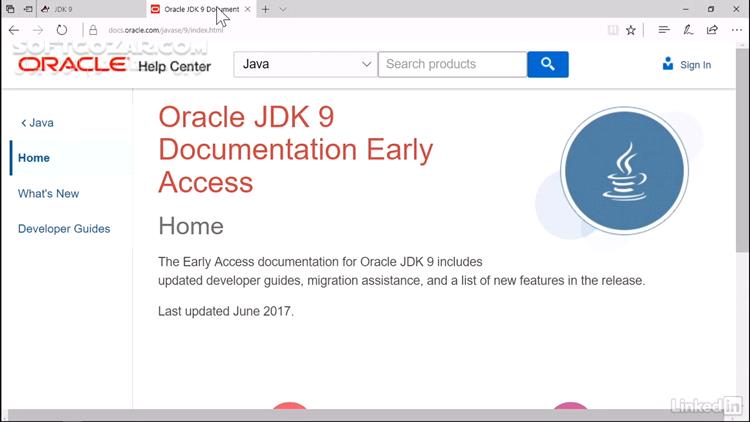Focus the Search products field
The image size is (750, 422).
452,64
